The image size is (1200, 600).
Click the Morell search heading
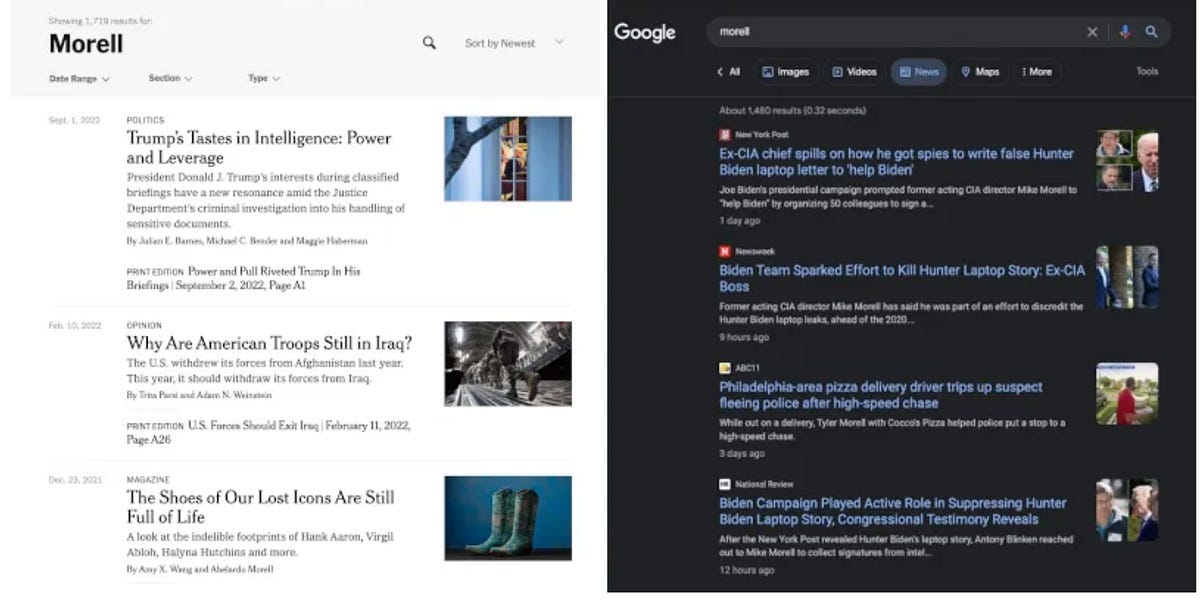pos(86,44)
